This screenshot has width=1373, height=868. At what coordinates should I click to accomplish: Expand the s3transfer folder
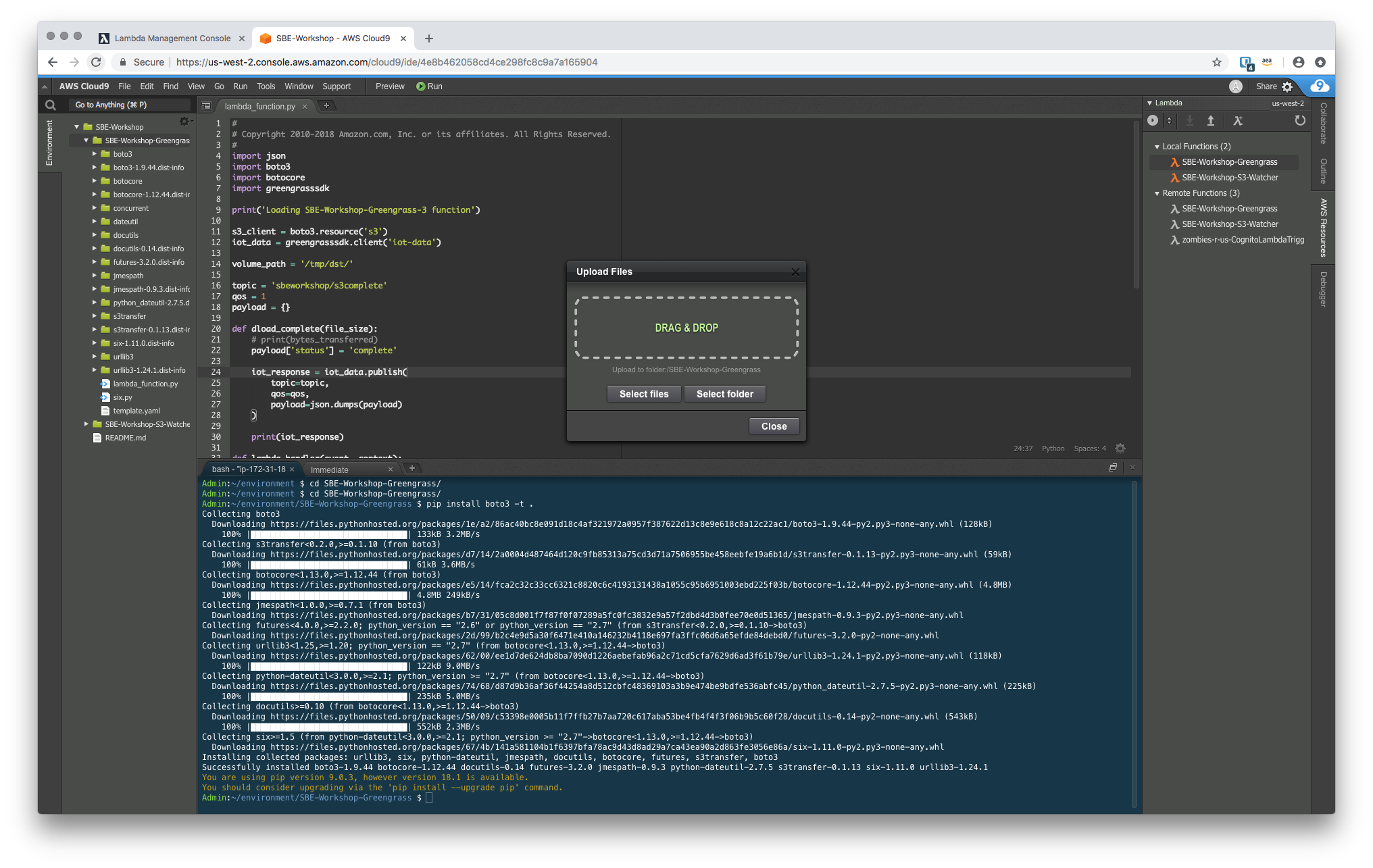(94, 316)
